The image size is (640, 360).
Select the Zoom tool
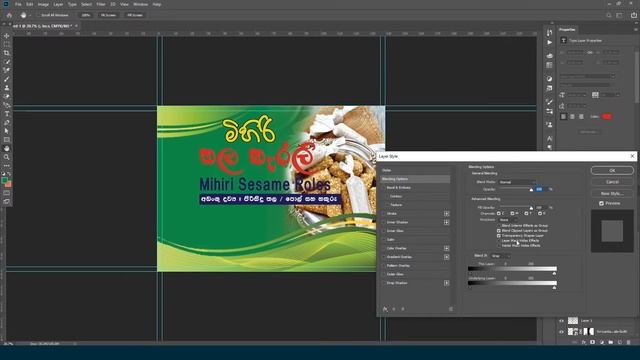pyautogui.click(x=7, y=157)
